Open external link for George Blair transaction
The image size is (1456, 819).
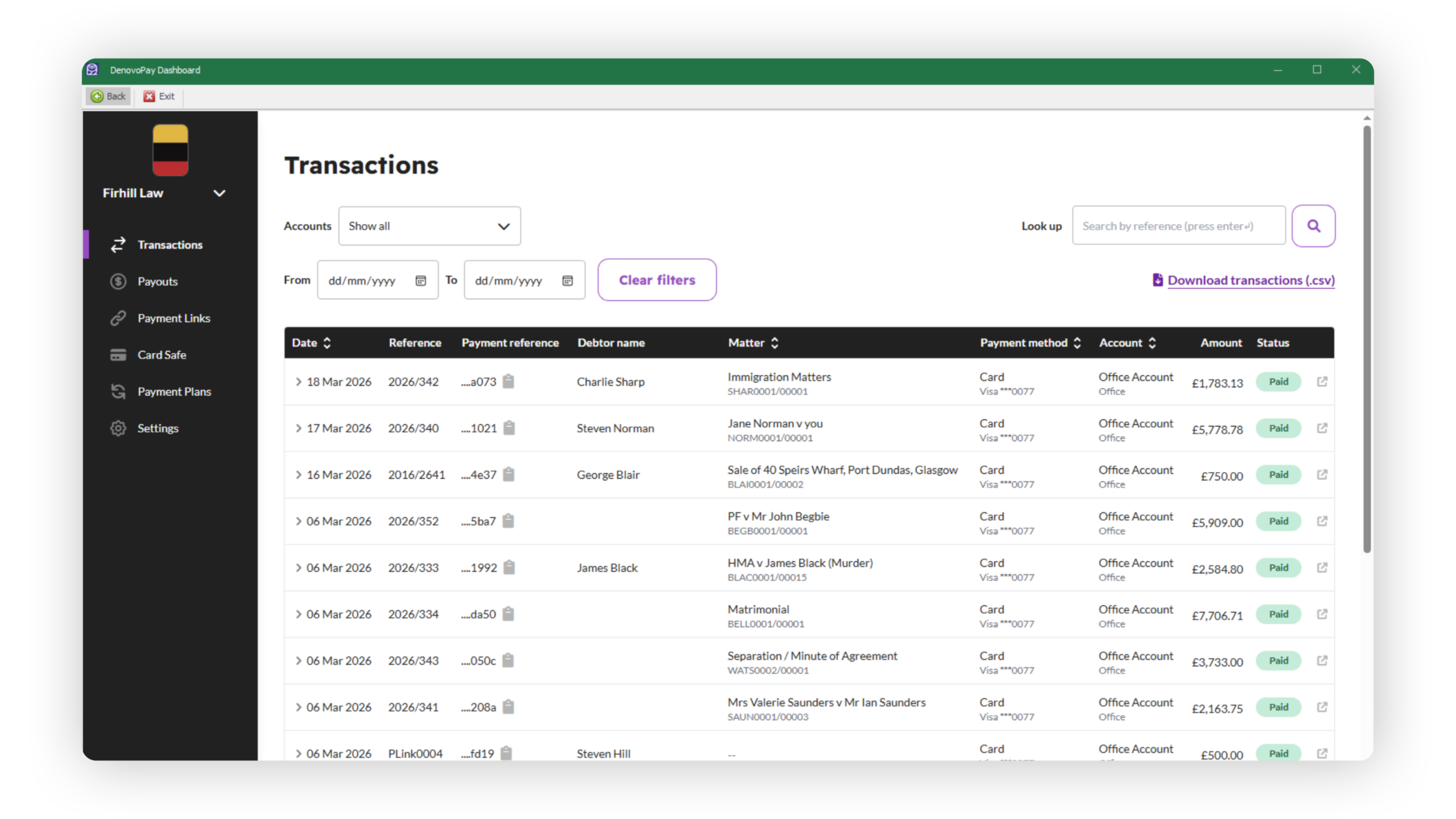click(x=1322, y=475)
